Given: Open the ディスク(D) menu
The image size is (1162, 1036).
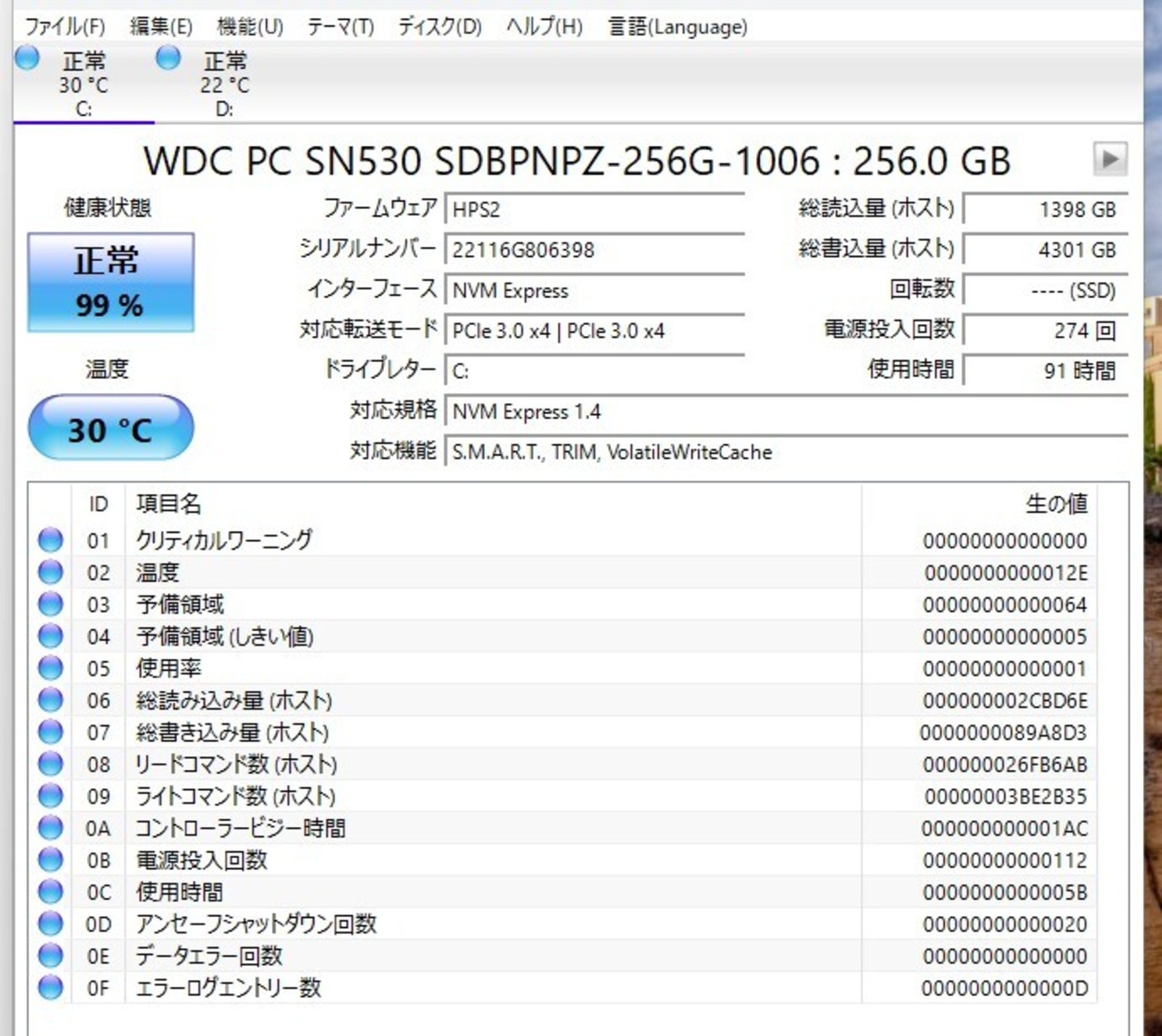Looking at the screenshot, I should [440, 27].
